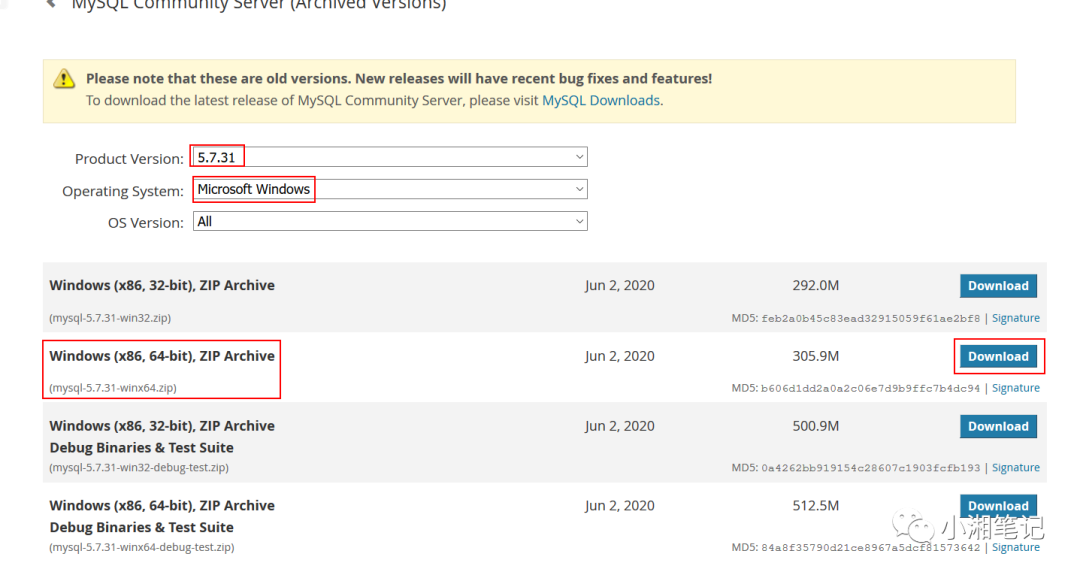Click the file name (mysql-5.7.31-win32-debug-test.zip)

(x=139, y=468)
